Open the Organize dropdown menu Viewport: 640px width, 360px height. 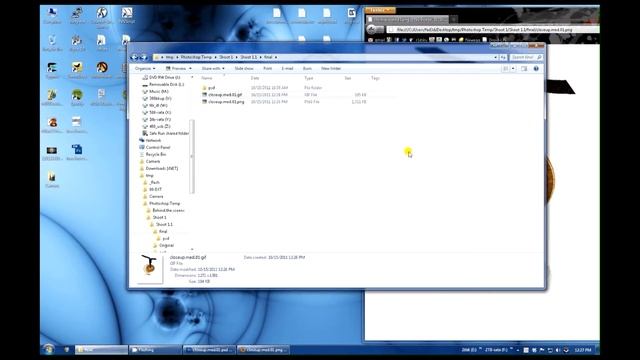tap(145, 69)
